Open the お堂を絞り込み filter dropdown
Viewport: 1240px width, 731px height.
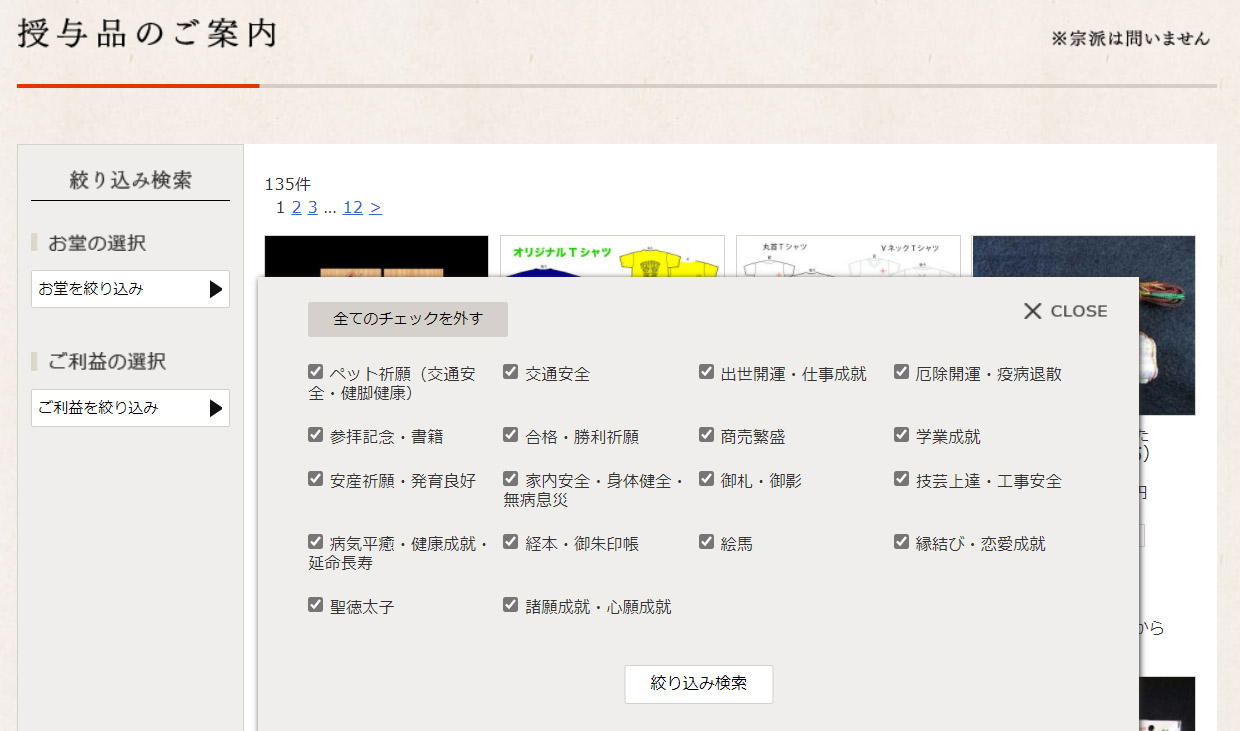(x=120, y=289)
